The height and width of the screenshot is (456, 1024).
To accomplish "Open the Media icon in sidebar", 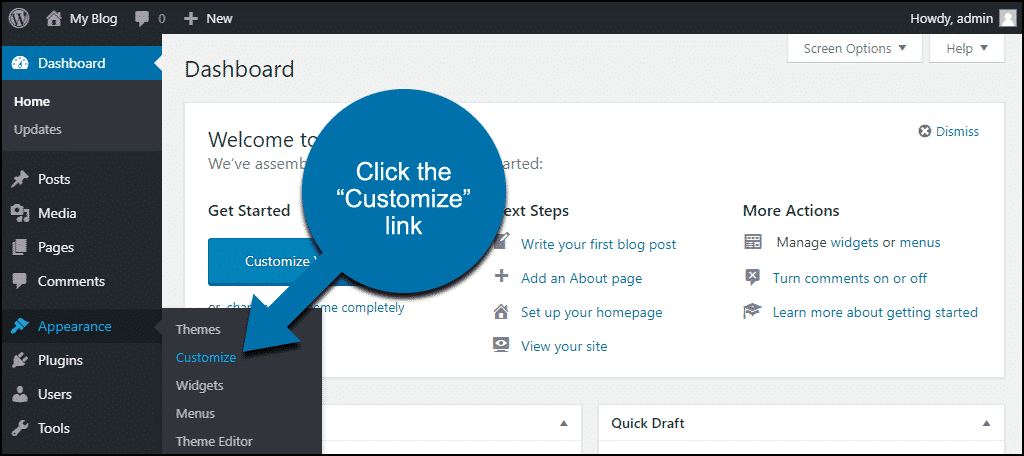I will click(20, 213).
